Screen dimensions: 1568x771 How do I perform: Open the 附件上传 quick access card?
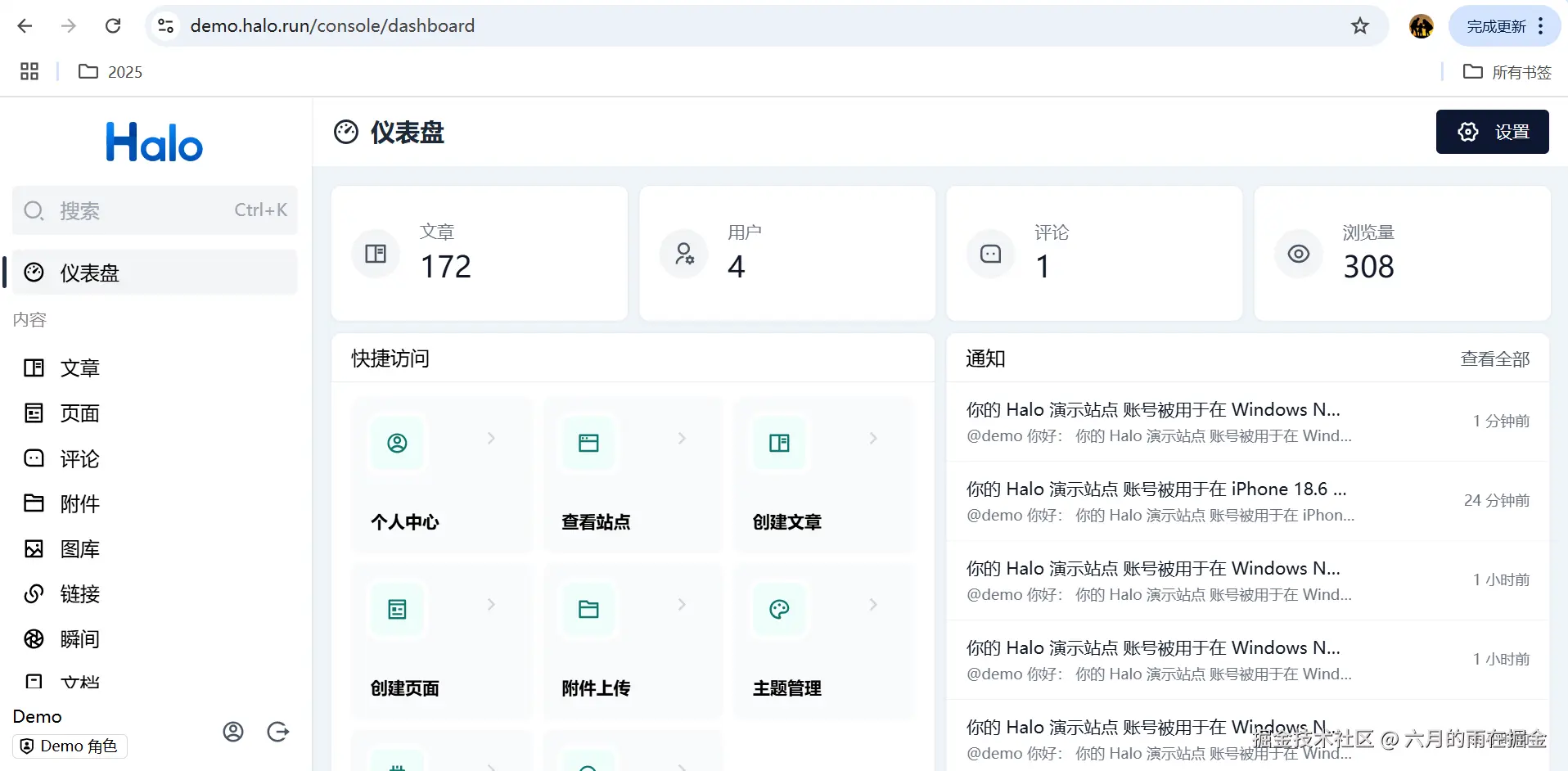[x=633, y=642]
